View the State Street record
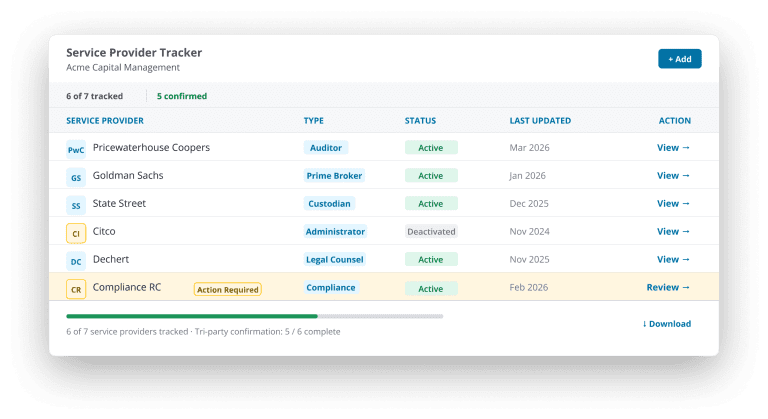Screen dimensions: 768x419 pos(673,203)
